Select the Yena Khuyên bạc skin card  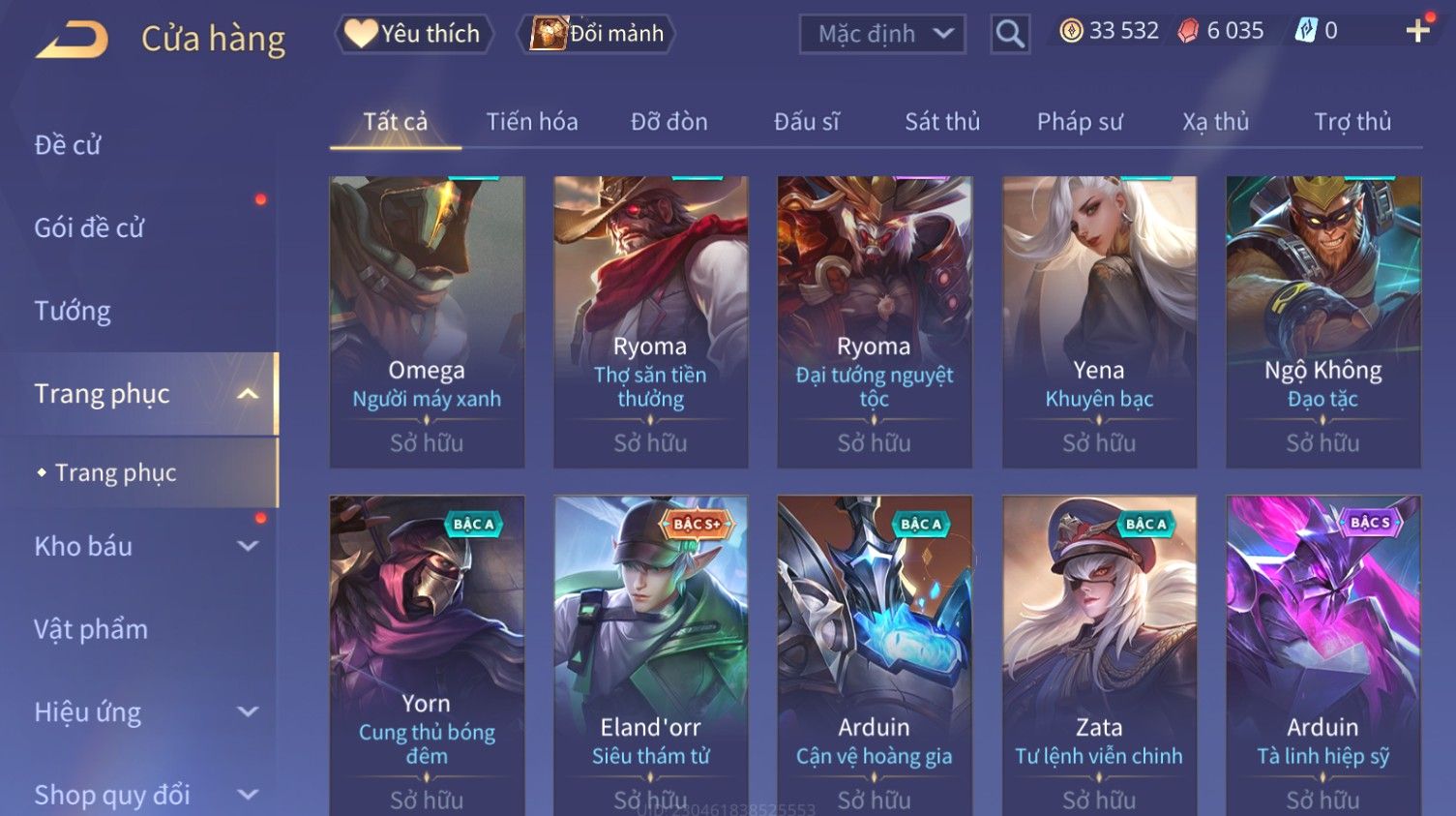[1099, 322]
